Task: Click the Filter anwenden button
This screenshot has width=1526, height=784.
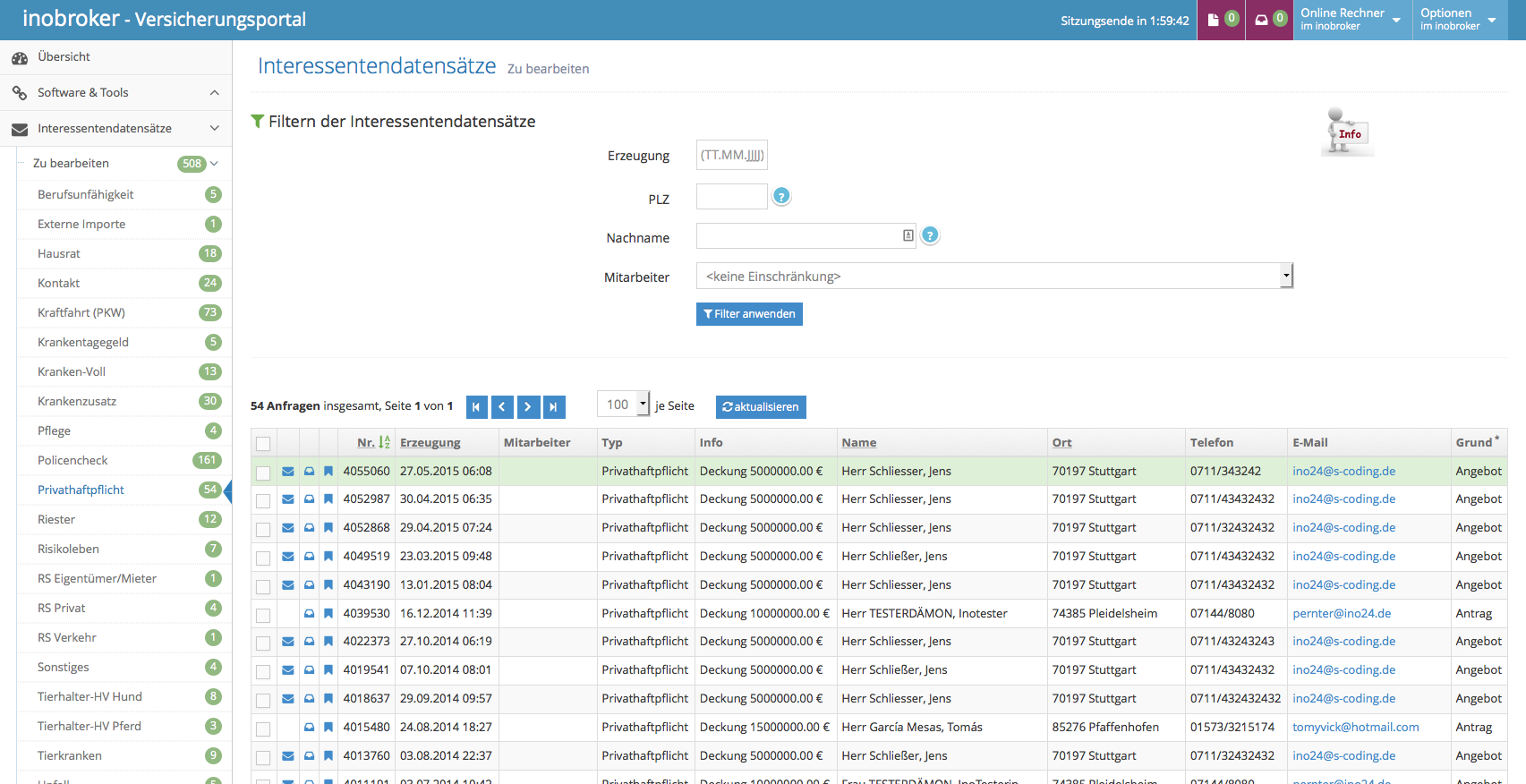Action: coord(749,314)
